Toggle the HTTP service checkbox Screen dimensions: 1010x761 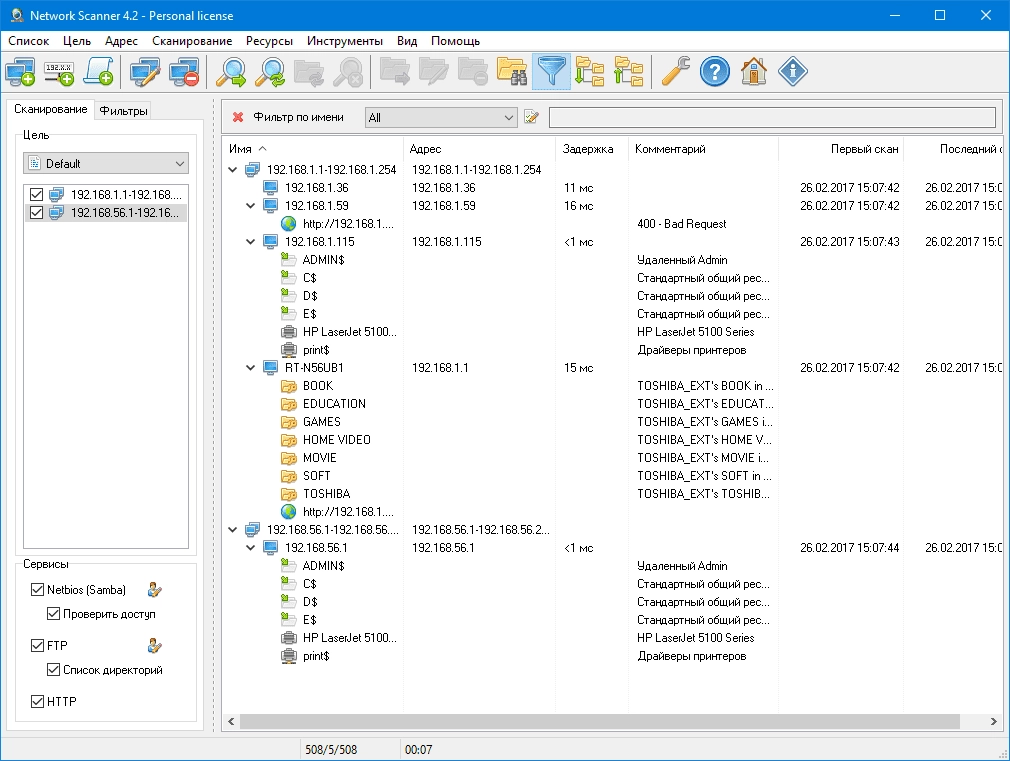pyautogui.click(x=37, y=702)
